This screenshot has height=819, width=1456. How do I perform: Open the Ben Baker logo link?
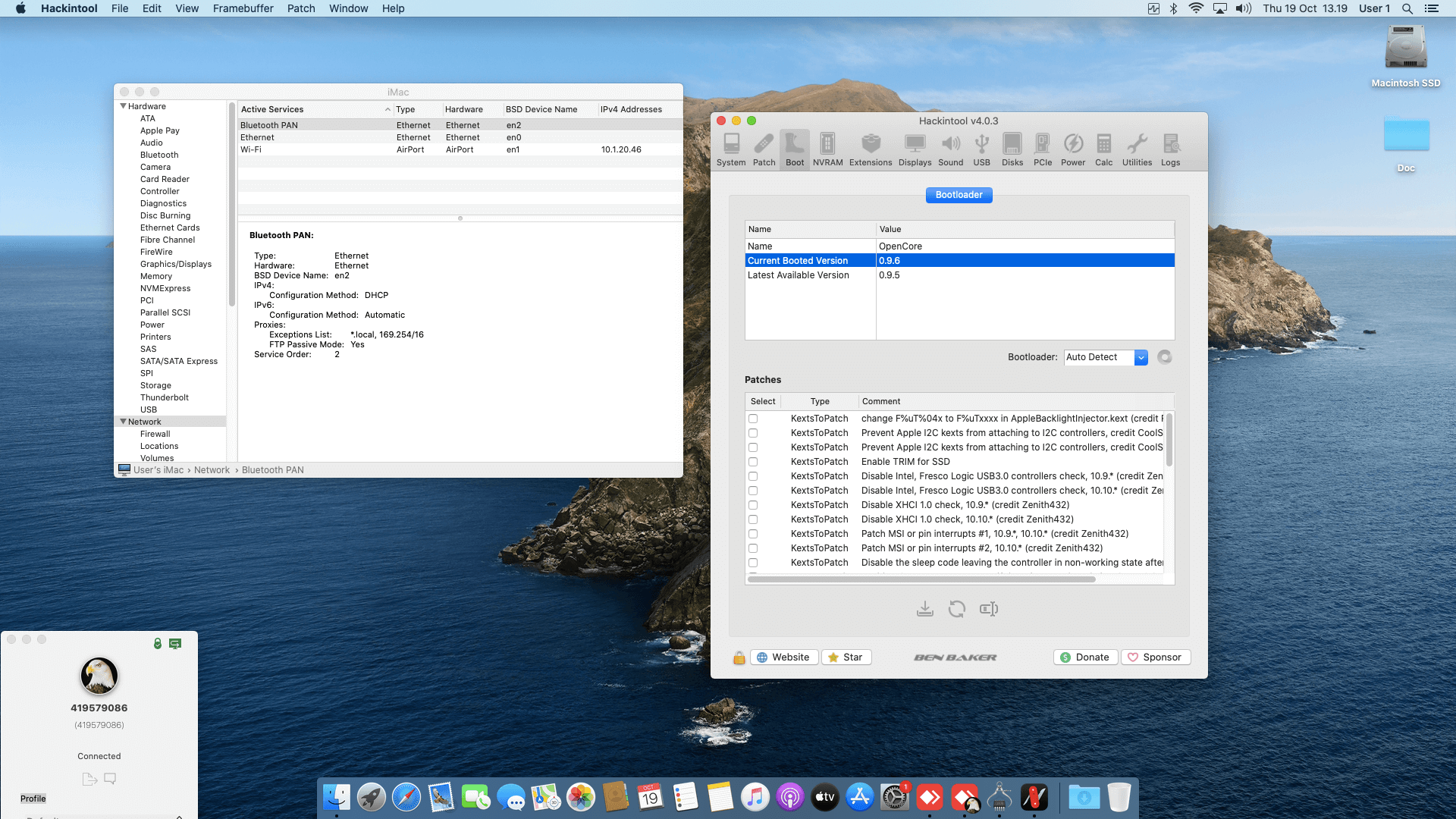[x=955, y=657]
